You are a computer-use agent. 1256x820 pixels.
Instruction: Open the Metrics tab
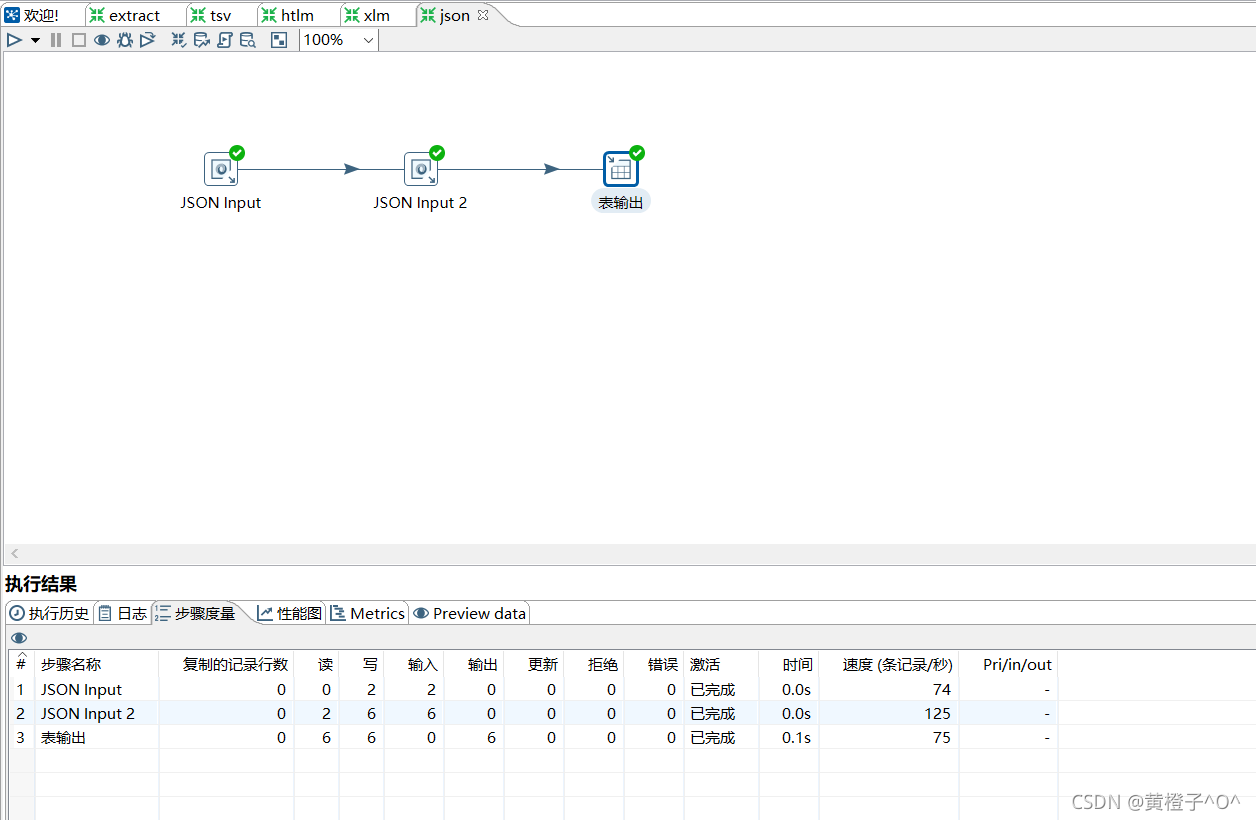[x=368, y=613]
